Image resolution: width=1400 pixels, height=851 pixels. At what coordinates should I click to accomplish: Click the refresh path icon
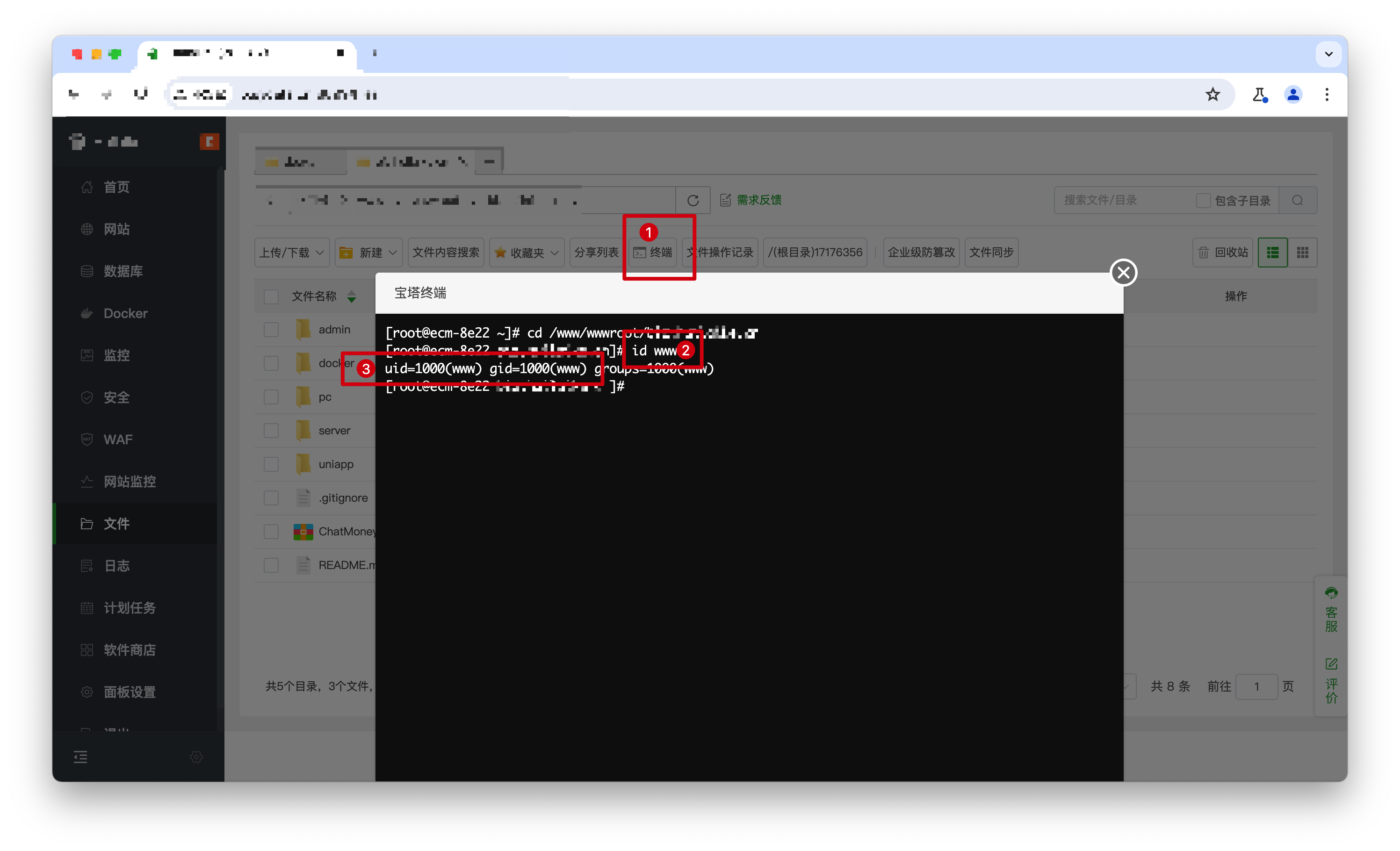(693, 200)
